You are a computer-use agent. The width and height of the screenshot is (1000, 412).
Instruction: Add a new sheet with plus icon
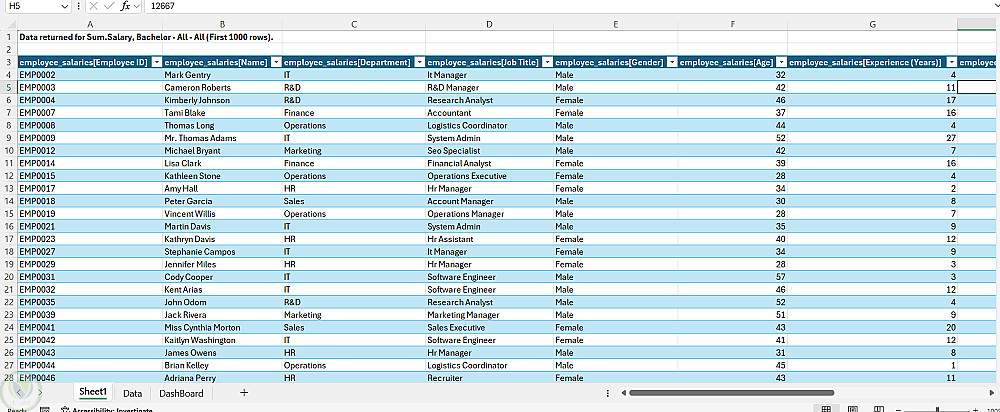244,393
